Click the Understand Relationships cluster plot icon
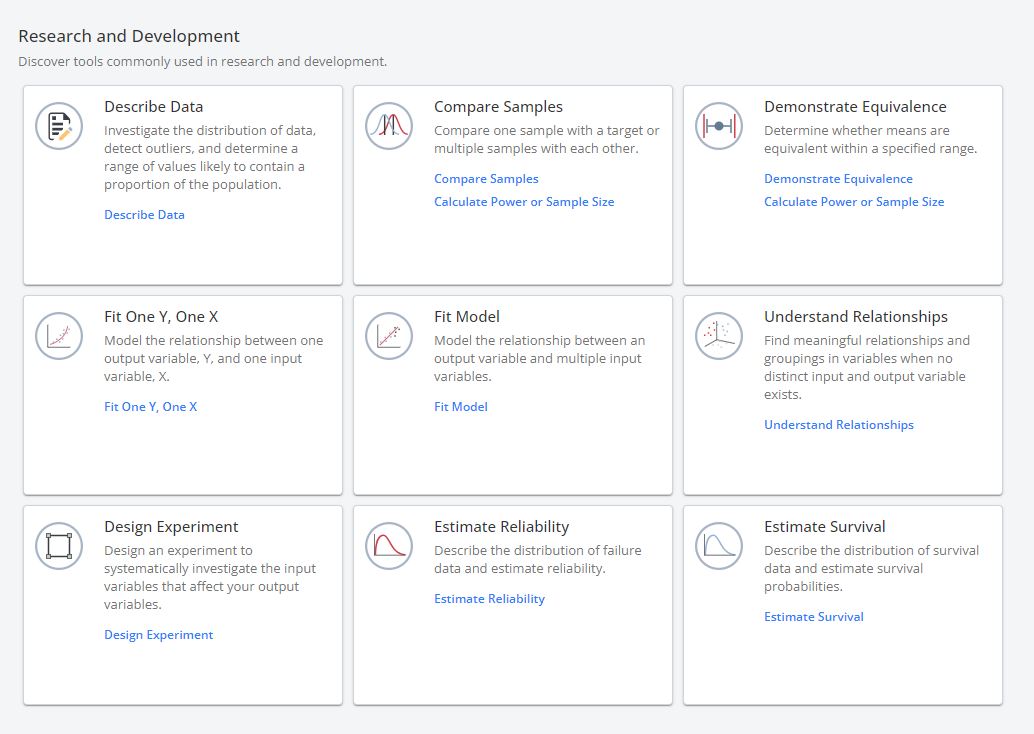 (x=719, y=336)
